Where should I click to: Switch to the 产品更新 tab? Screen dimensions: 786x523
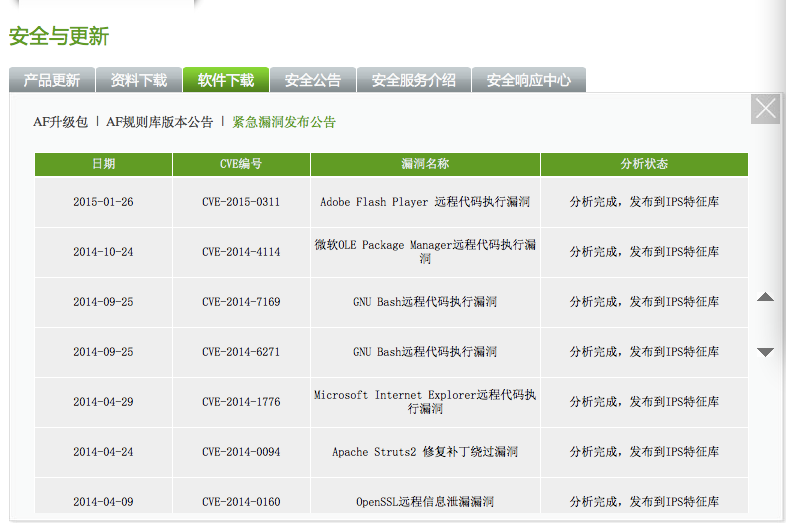tap(52, 80)
